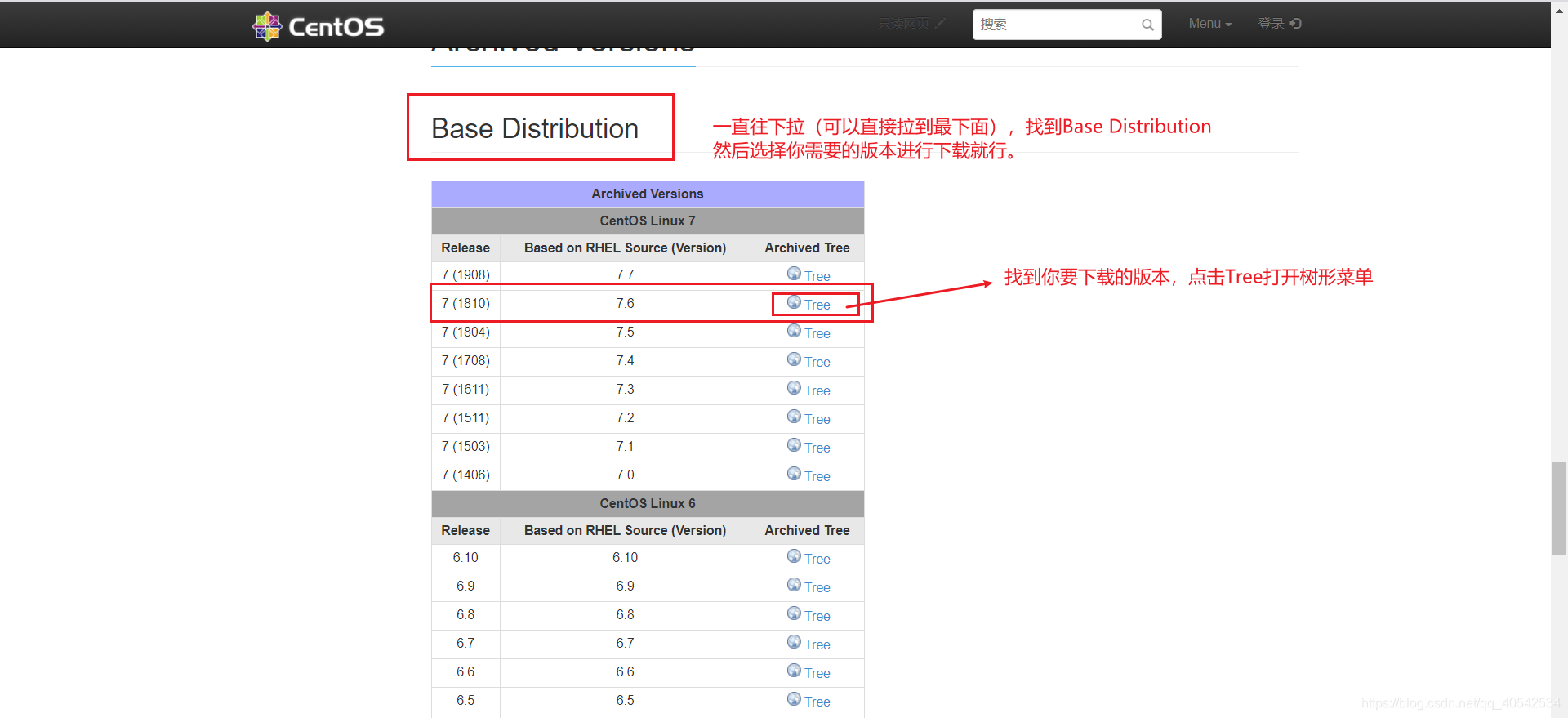1568x718 pixels.
Task: Click globe icon in 7 (1810) row
Action: [x=794, y=301]
